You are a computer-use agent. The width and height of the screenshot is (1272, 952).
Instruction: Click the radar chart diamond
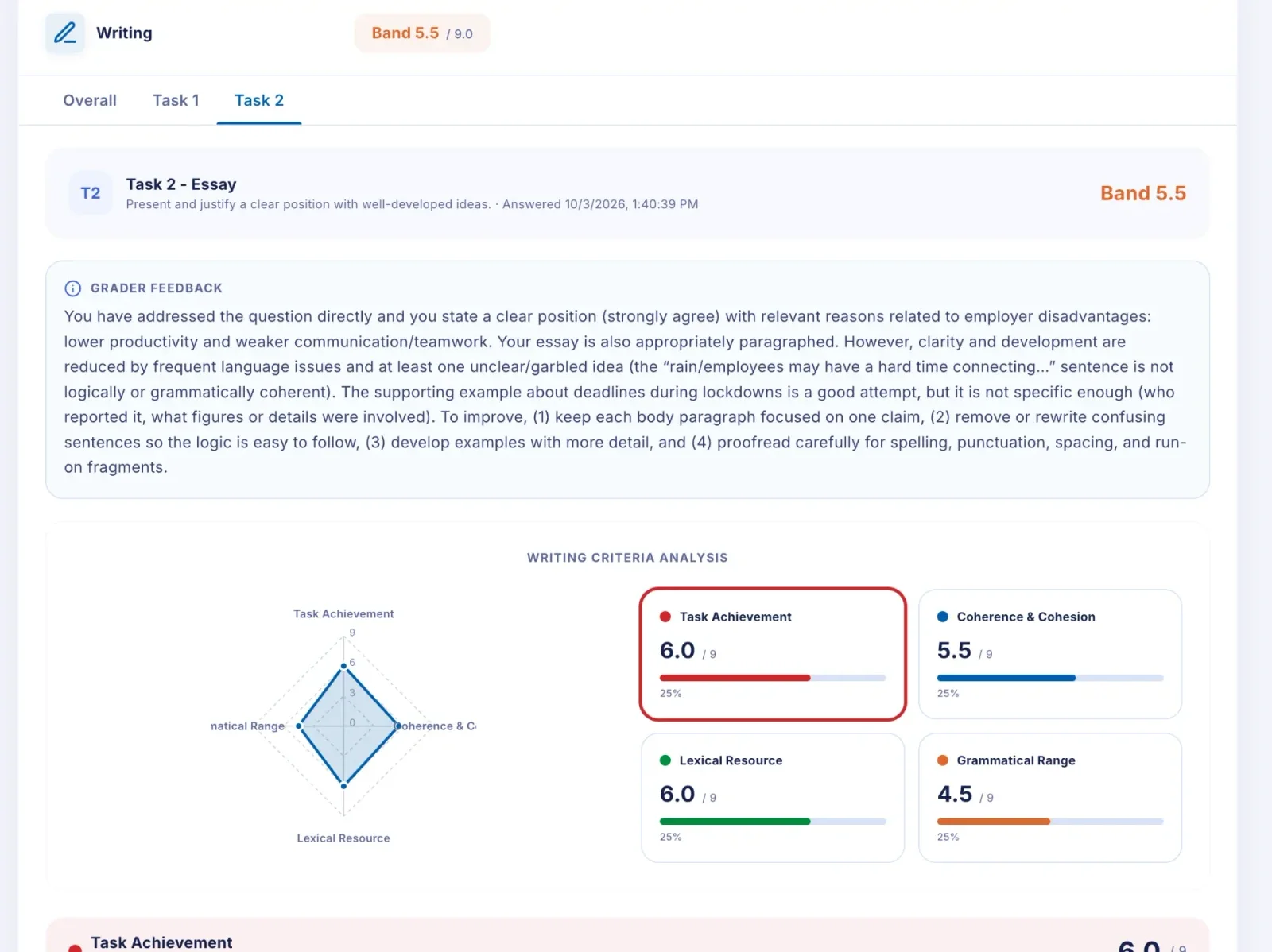click(347, 726)
